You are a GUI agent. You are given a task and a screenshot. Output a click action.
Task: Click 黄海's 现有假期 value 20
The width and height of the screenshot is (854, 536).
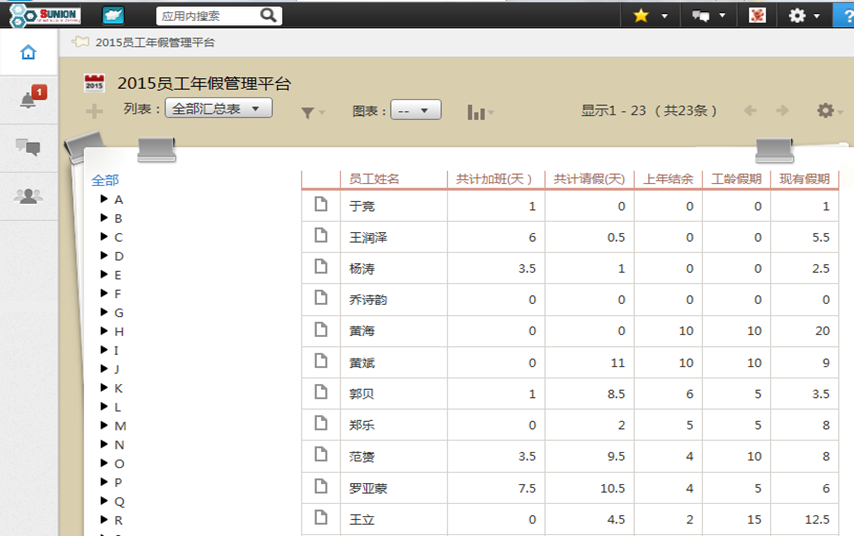822,331
